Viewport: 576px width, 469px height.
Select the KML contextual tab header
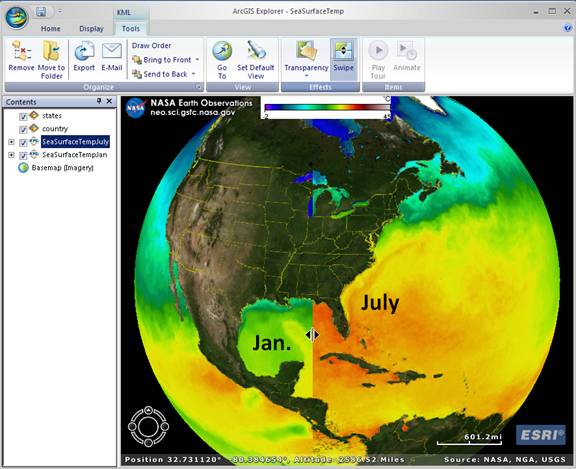click(x=124, y=12)
